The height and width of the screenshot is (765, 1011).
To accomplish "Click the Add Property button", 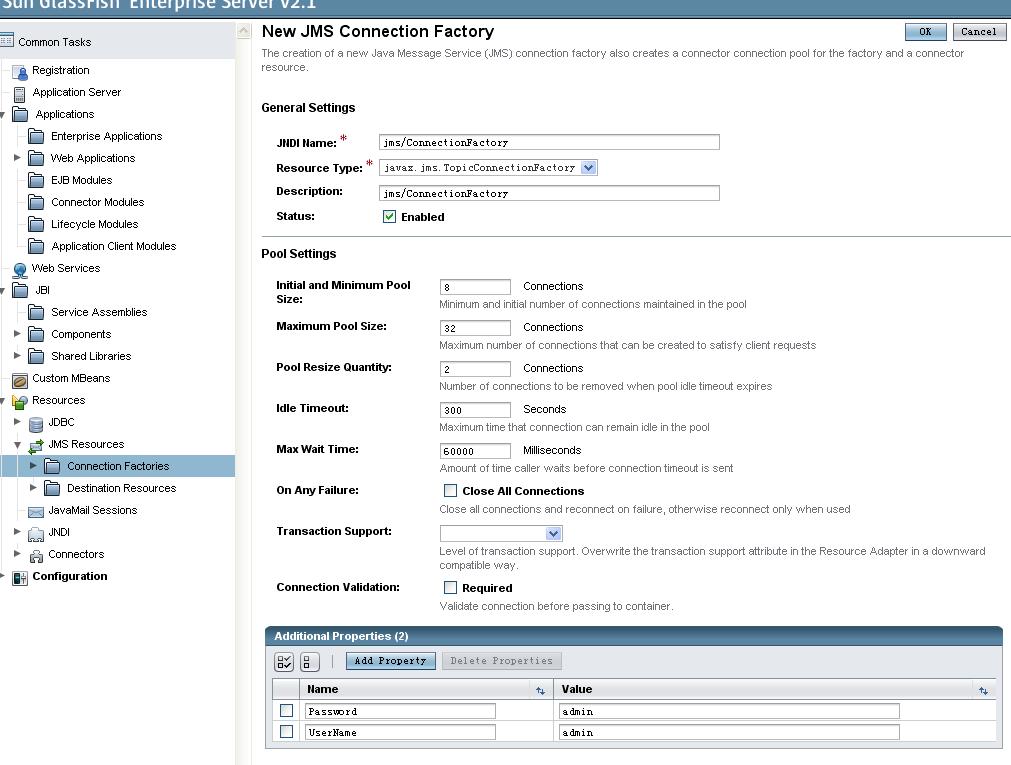I will (391, 661).
